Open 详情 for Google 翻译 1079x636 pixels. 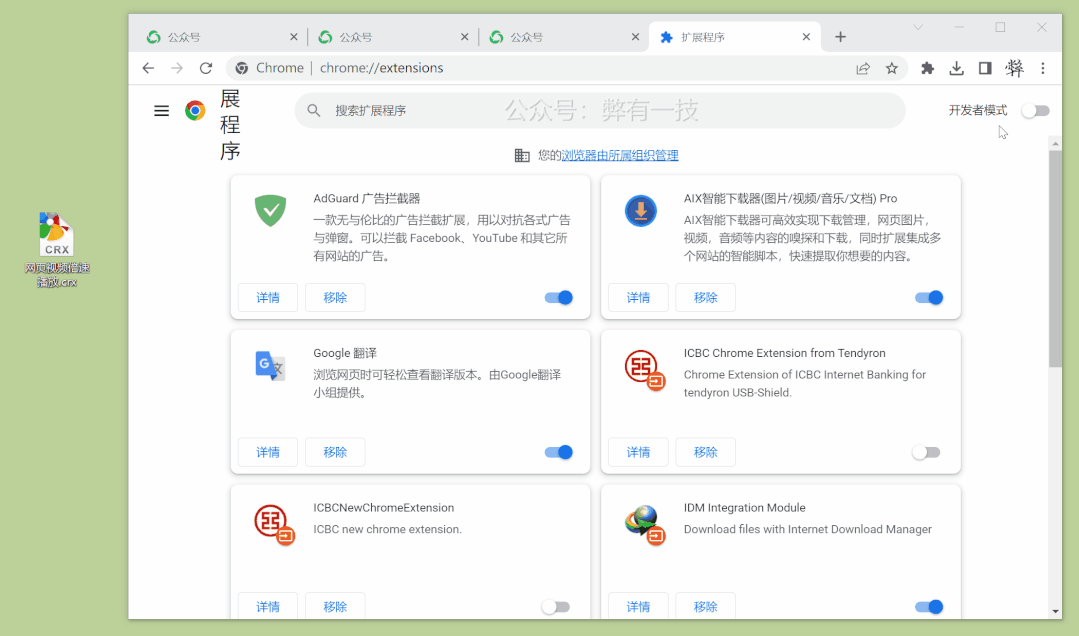click(268, 452)
